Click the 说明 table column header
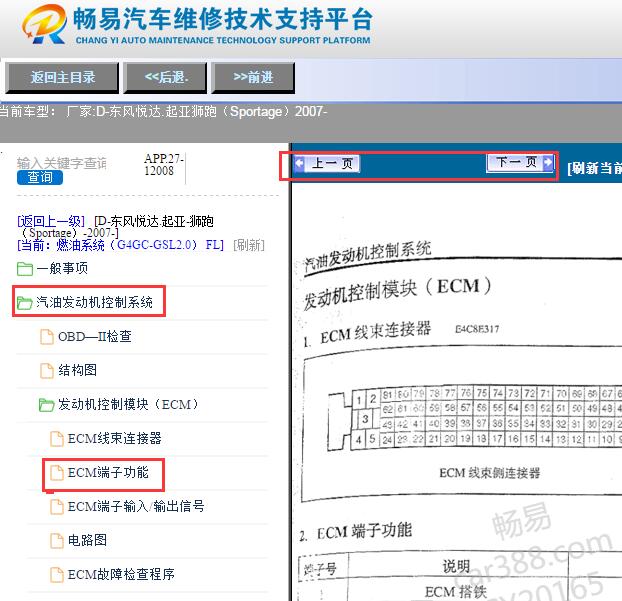This screenshot has width=622, height=601. point(456,566)
